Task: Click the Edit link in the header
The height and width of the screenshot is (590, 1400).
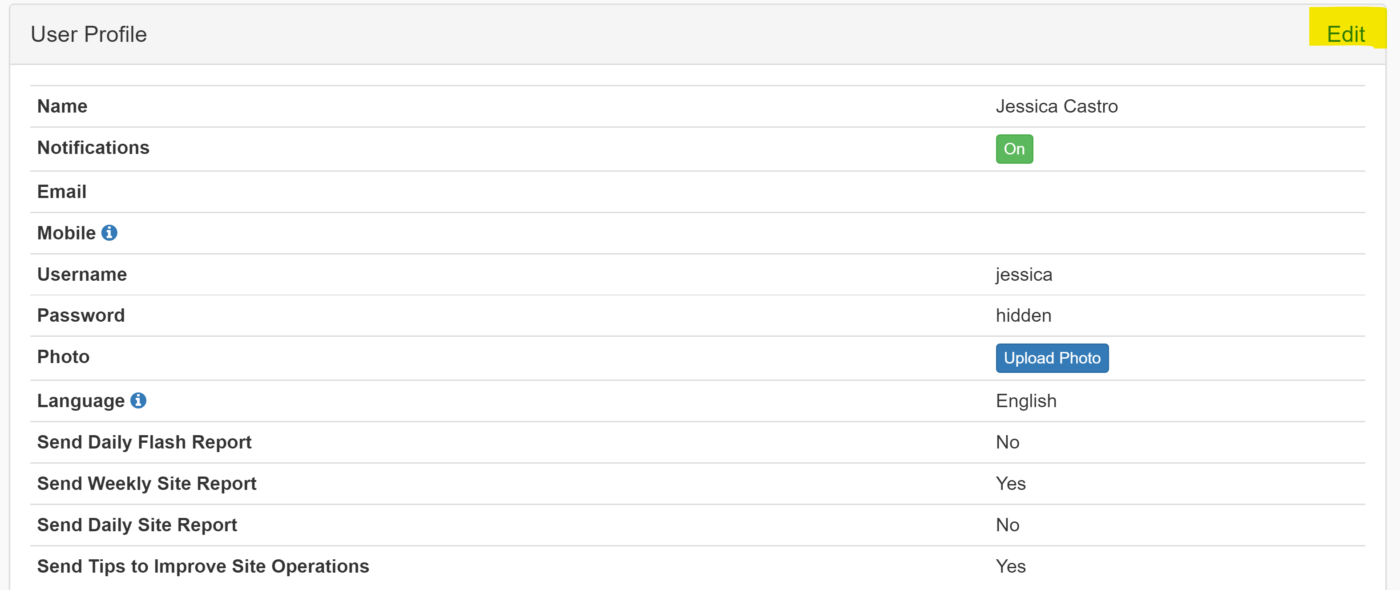Action: pyautogui.click(x=1345, y=34)
